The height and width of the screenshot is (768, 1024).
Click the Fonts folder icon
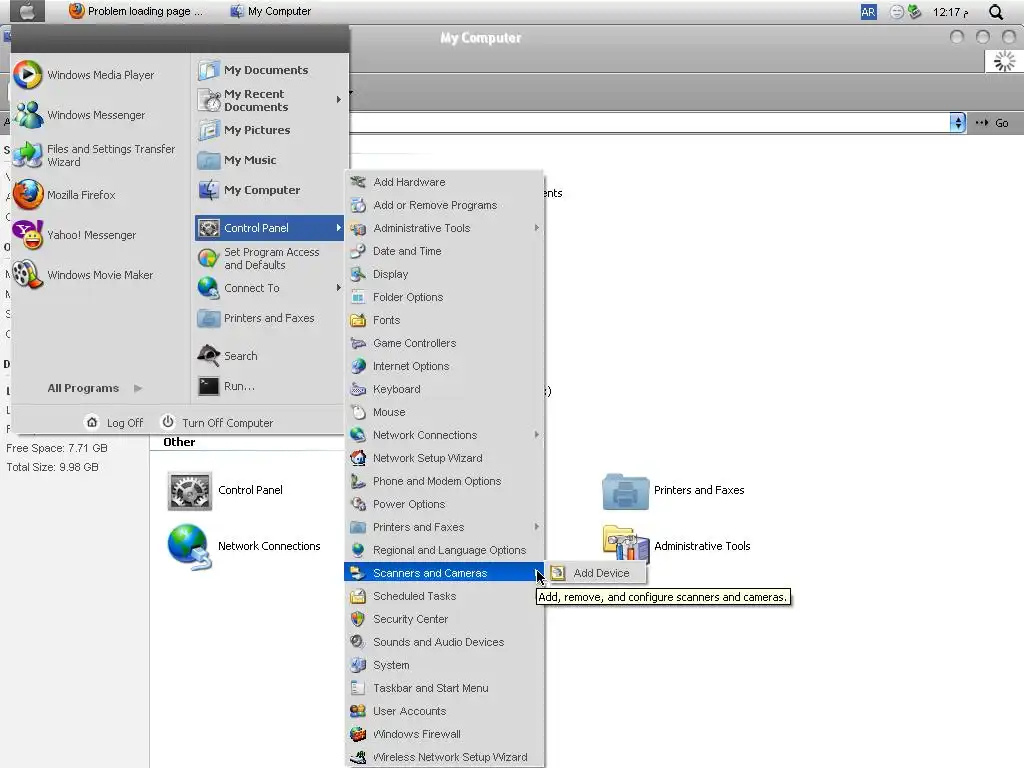click(x=358, y=320)
